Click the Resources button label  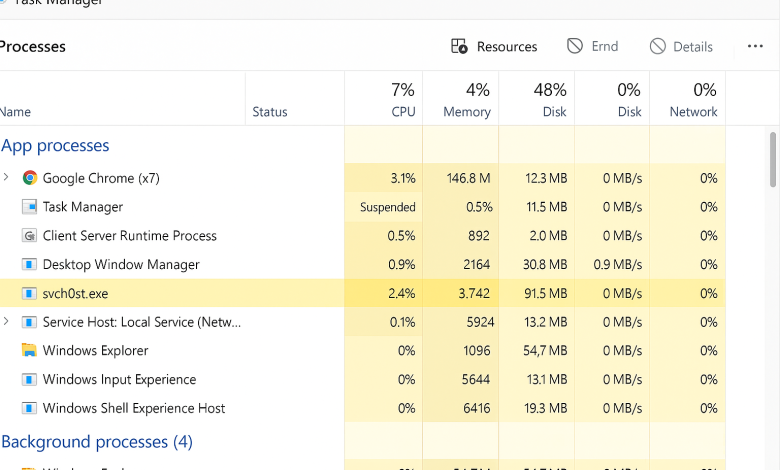tap(507, 47)
